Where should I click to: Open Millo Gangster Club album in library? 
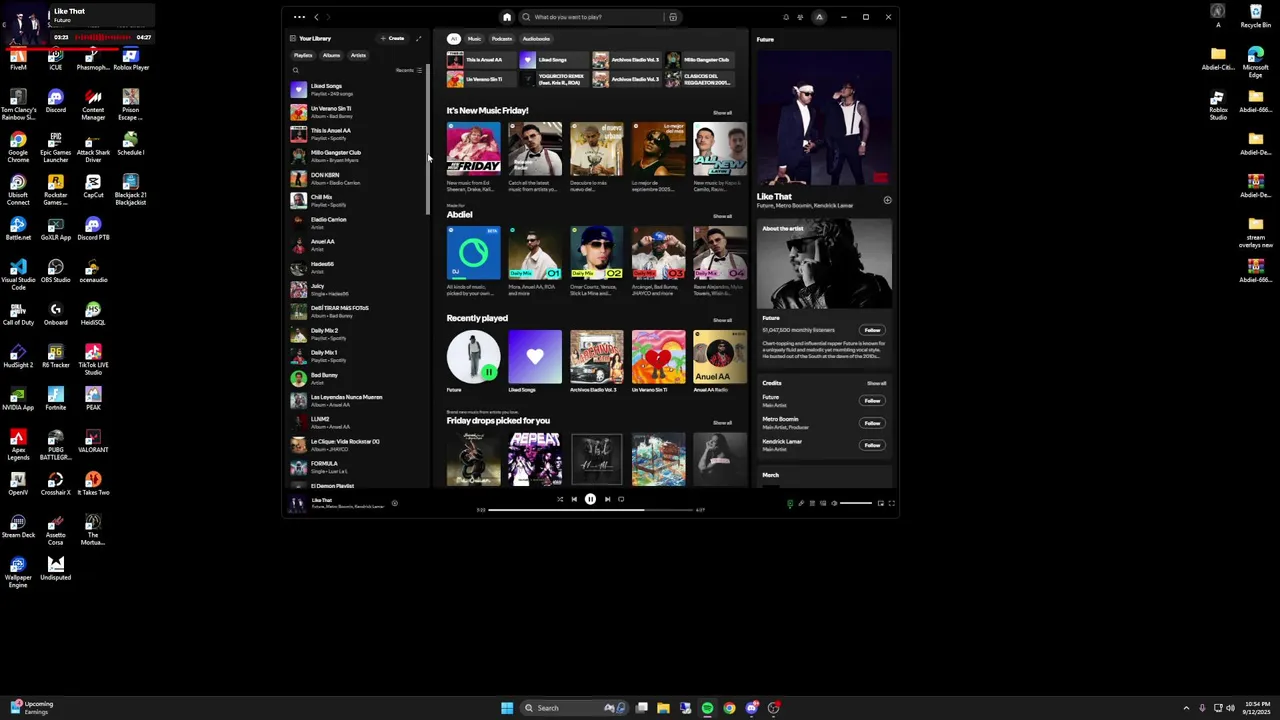click(x=356, y=156)
